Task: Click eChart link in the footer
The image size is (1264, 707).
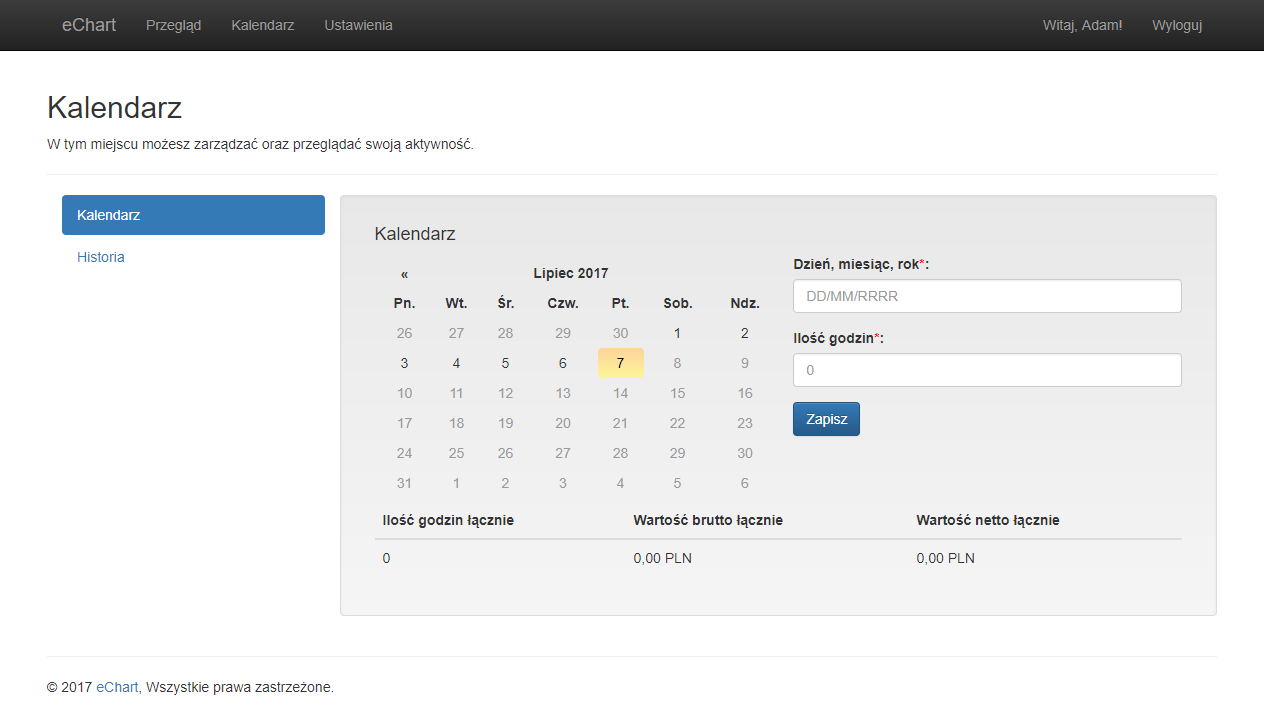Action: pos(117,687)
